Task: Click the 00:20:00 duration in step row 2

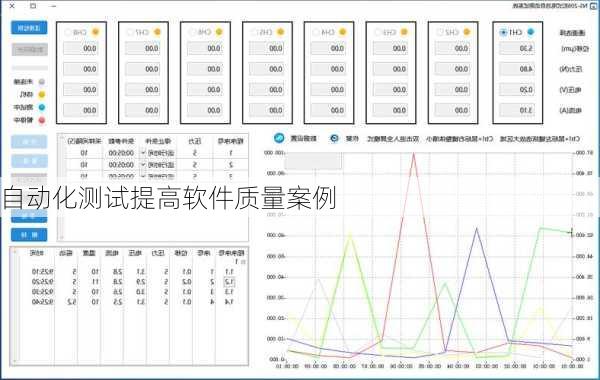Action: click(x=121, y=165)
